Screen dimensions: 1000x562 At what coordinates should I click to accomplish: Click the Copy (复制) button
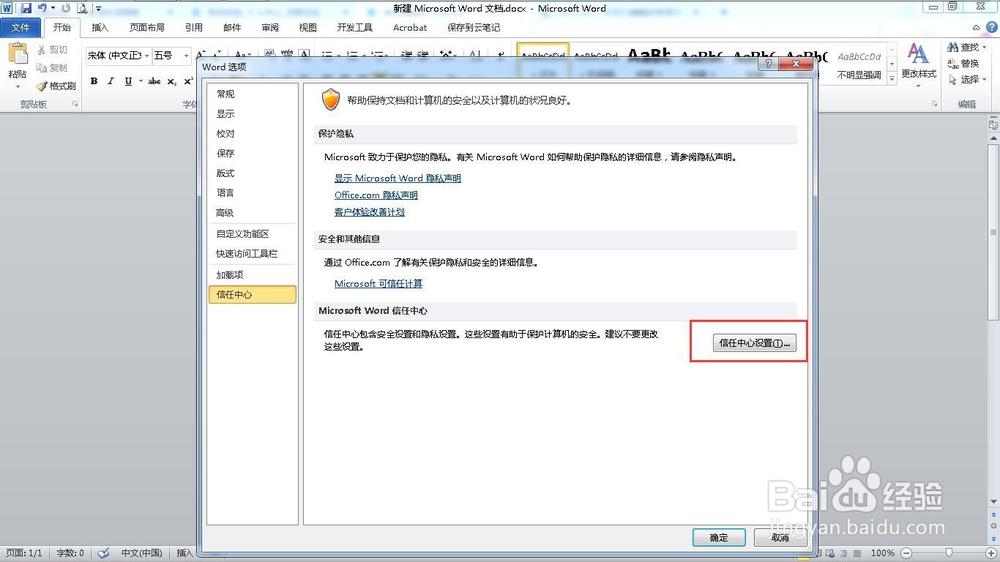(52, 68)
